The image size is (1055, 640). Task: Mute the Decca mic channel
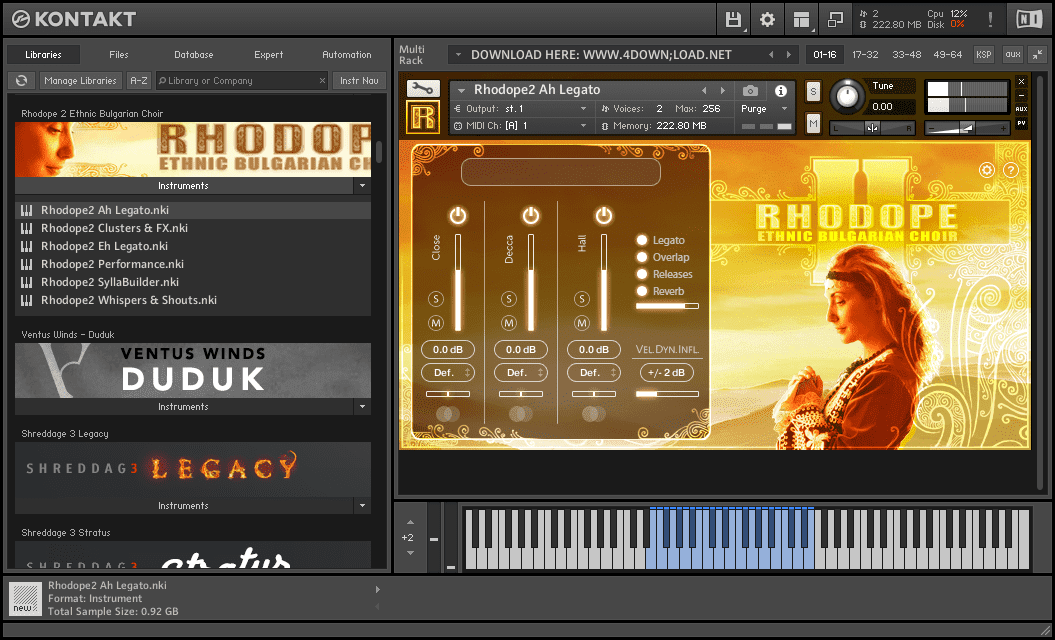(509, 323)
